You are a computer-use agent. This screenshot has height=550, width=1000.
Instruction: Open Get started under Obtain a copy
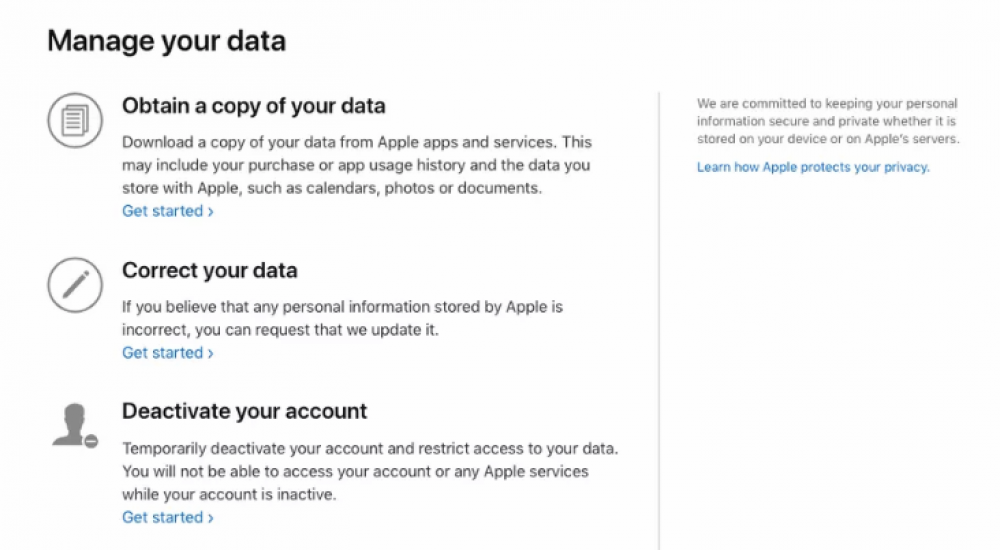coord(162,211)
